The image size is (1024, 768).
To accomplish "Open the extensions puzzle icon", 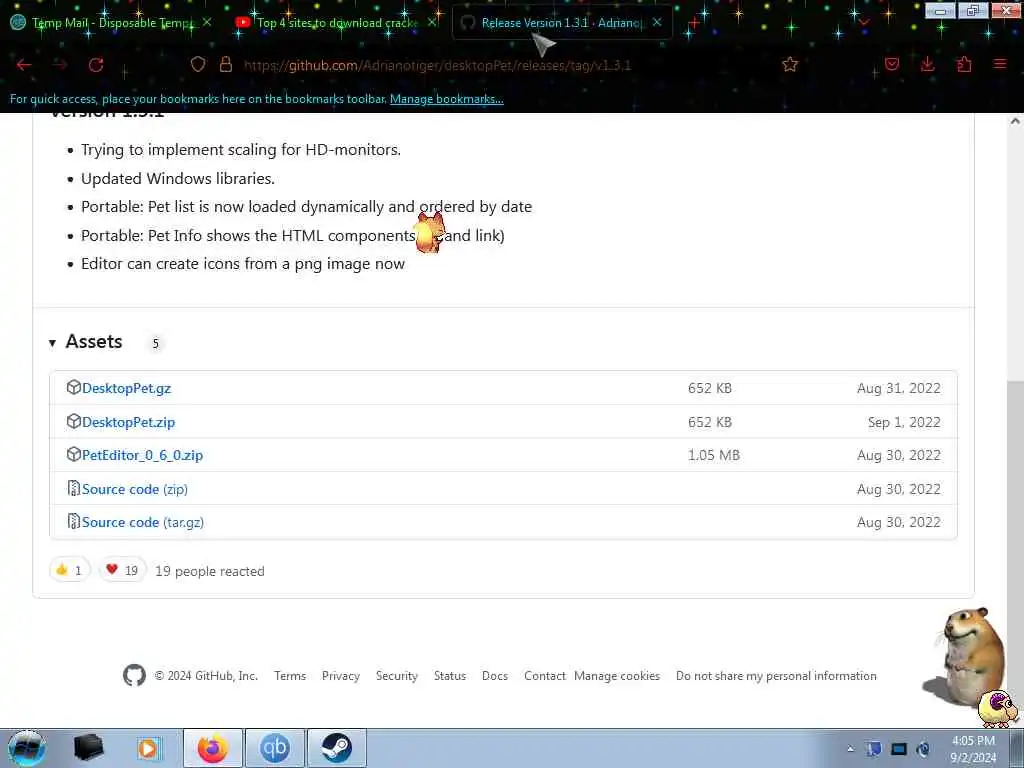I will tap(964, 64).
